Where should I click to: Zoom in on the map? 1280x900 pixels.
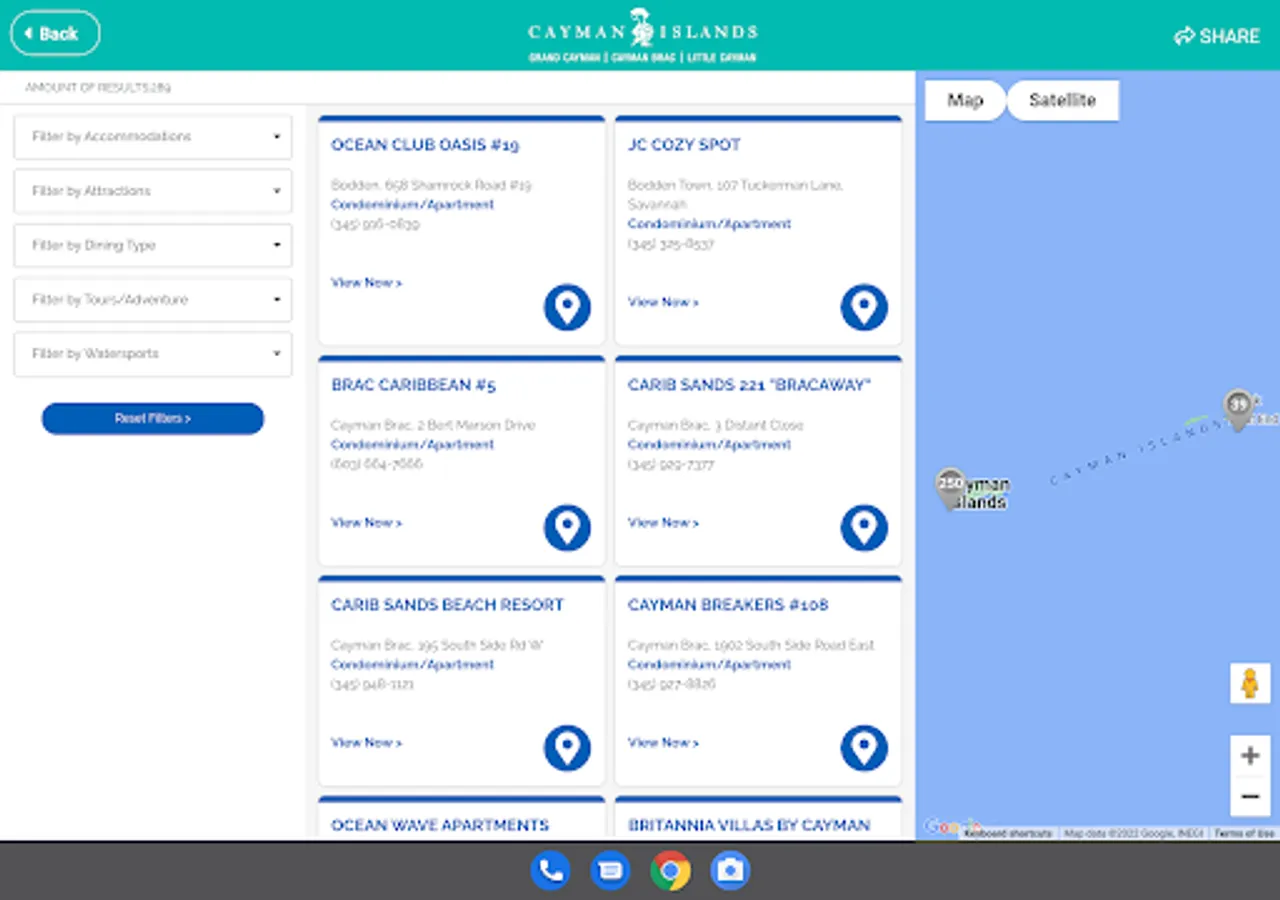click(1250, 756)
